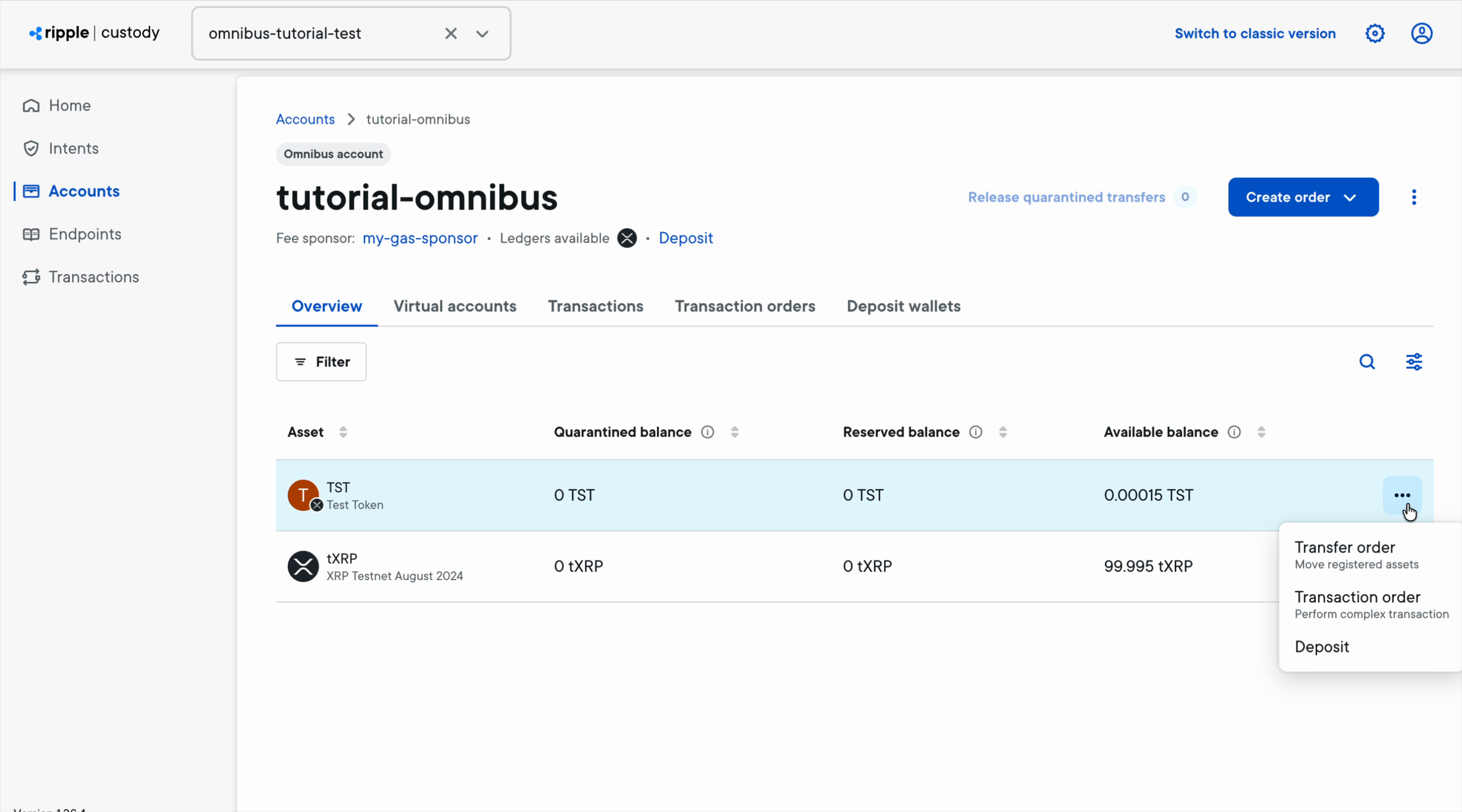Click the Intents shield icon
1462x812 pixels.
tap(31, 148)
